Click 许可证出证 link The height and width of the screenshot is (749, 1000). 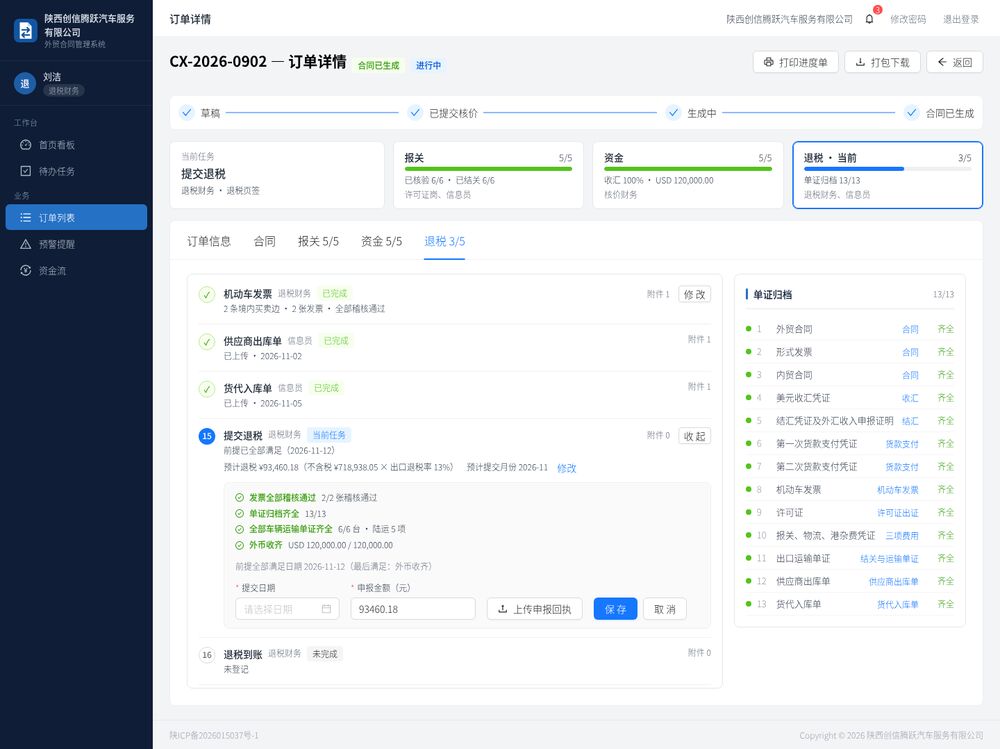click(x=897, y=513)
